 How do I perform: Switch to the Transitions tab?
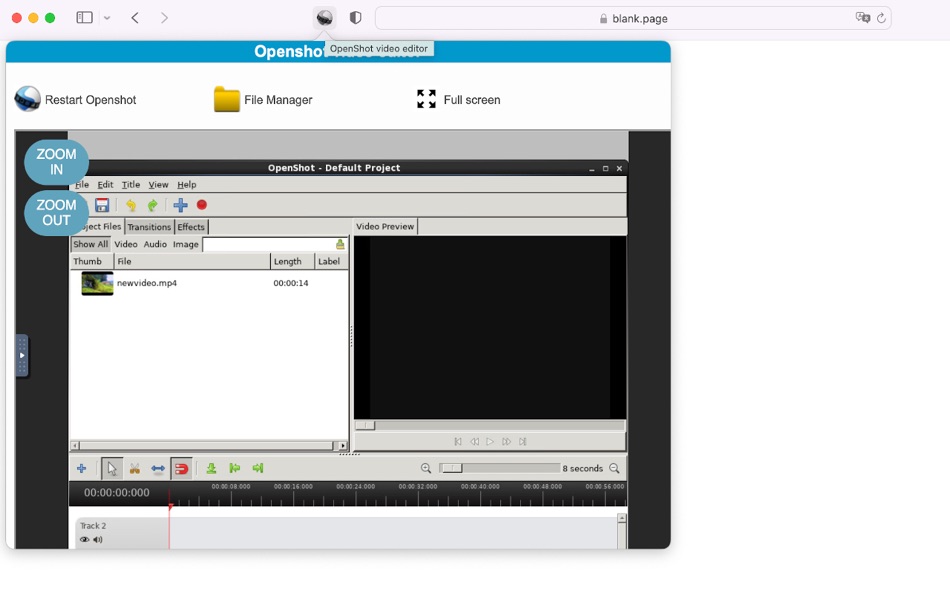tap(149, 227)
